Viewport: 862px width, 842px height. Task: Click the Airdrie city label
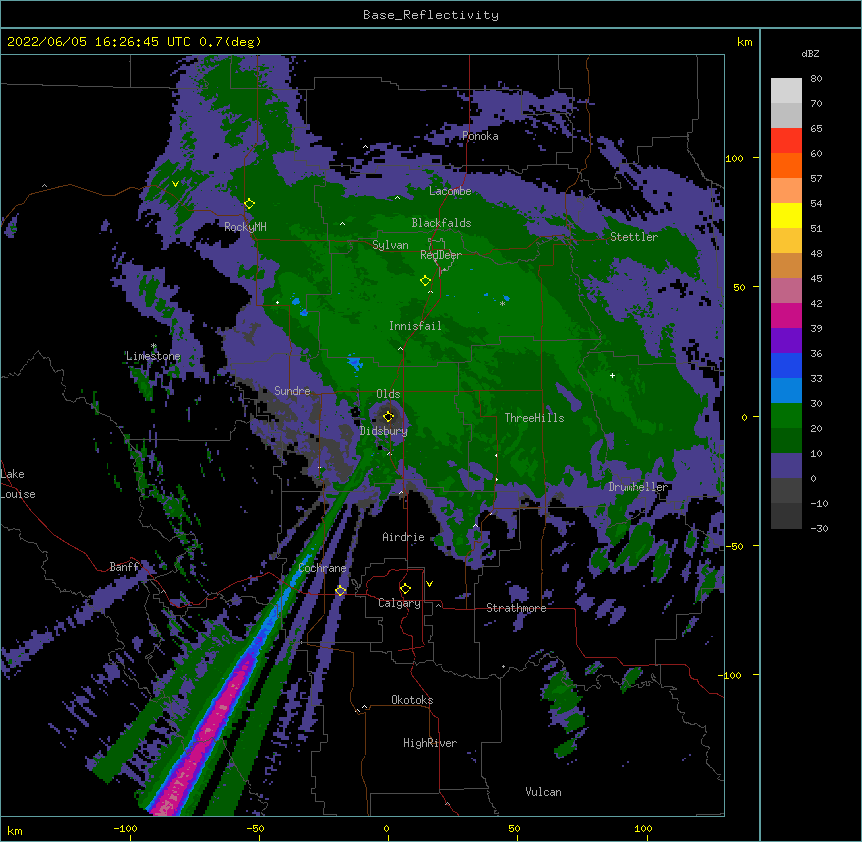pos(404,537)
